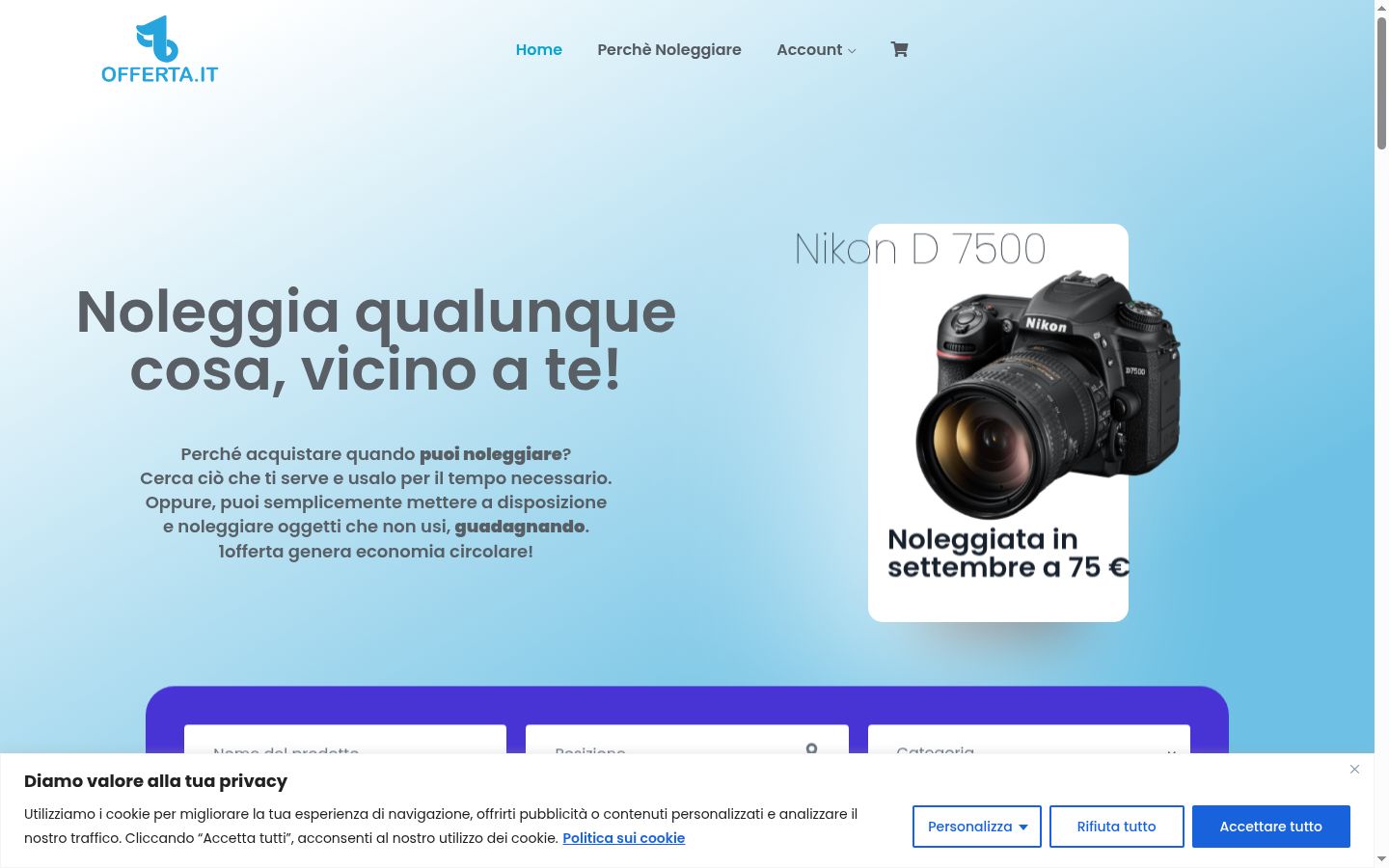Select the Nikon D 7500 camera image
The height and width of the screenshot is (868, 1389).
point(1049,395)
